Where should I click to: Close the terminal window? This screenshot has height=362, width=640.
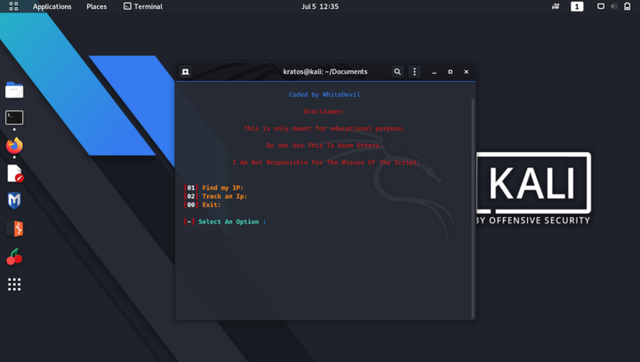pos(466,72)
